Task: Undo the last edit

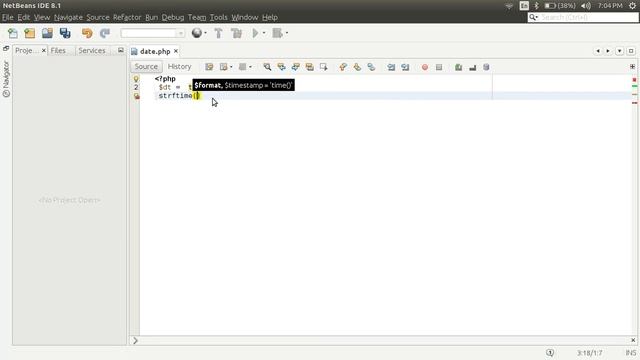Action: tap(87, 33)
